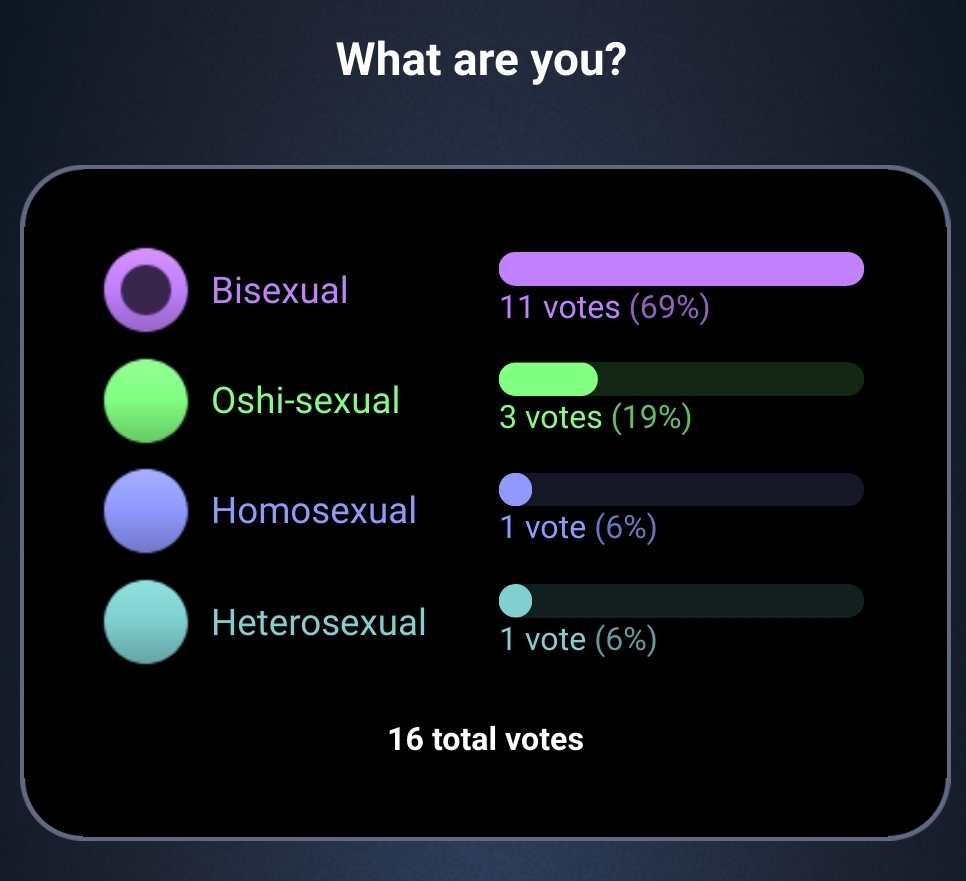Tap the Homosexual option text

click(x=314, y=511)
